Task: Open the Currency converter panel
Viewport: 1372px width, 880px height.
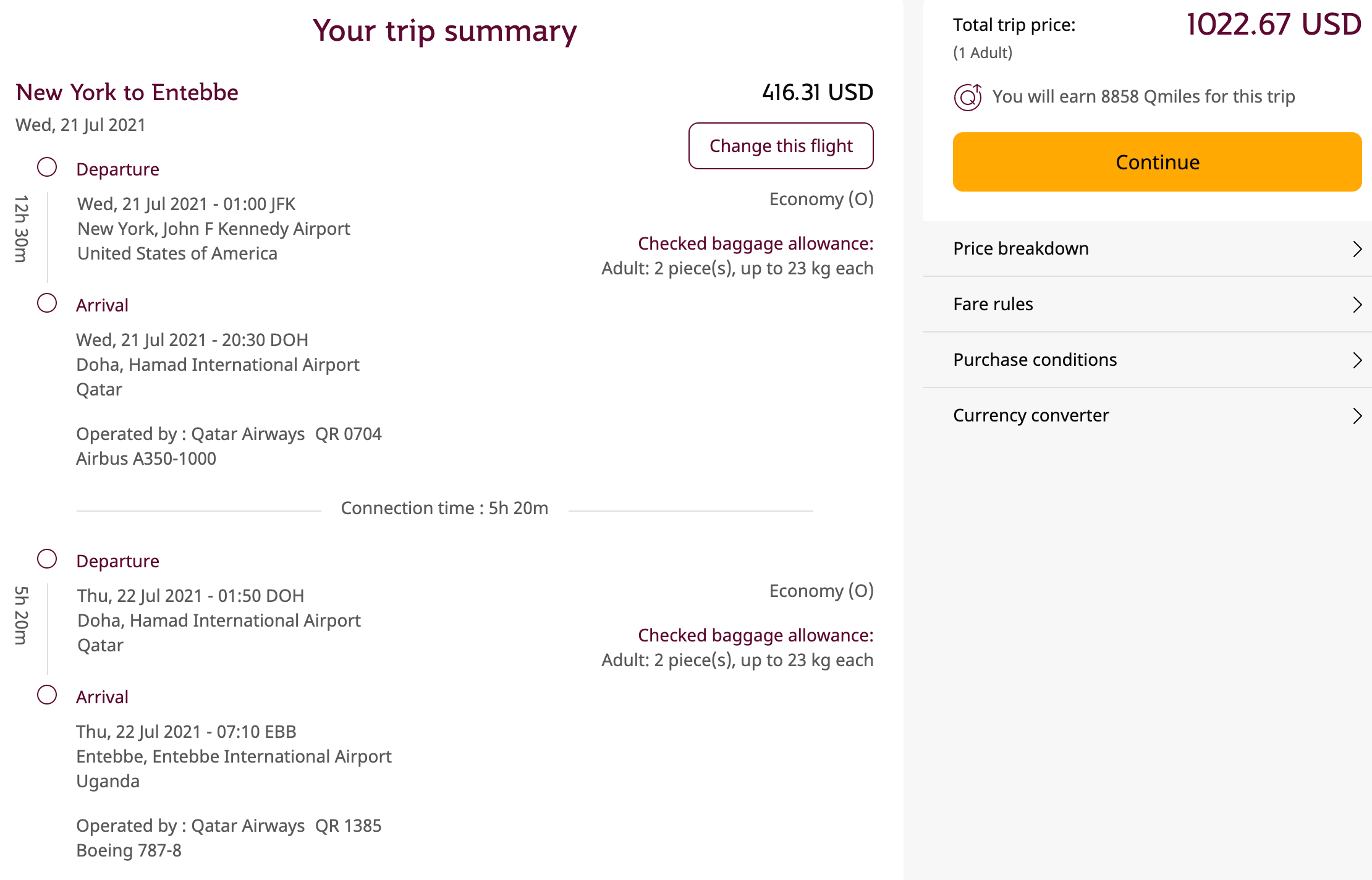Action: pyautogui.click(x=1031, y=415)
